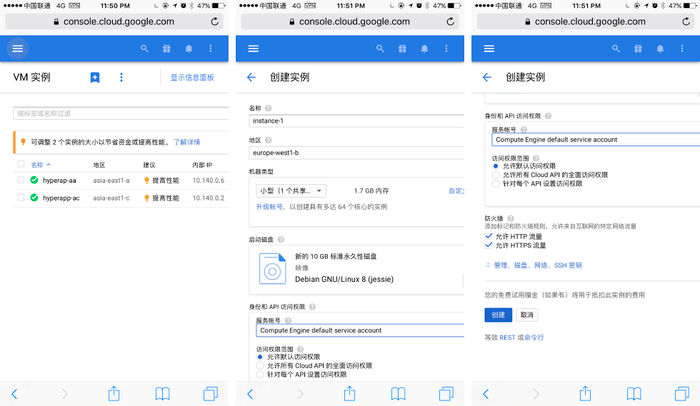Open the machine type dropdown showing 小型
The width and height of the screenshot is (700, 406).
pos(291,191)
